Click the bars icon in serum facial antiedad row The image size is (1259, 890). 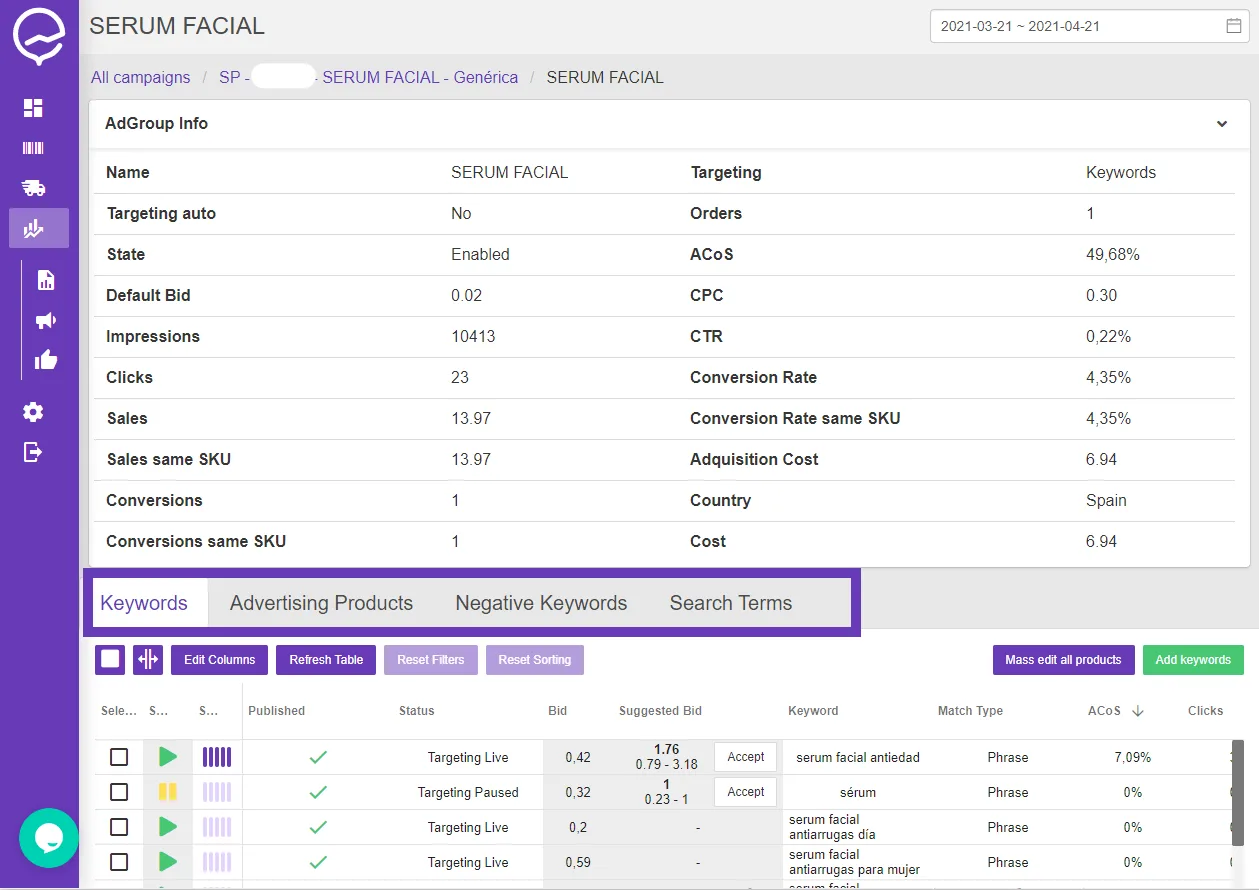217,757
